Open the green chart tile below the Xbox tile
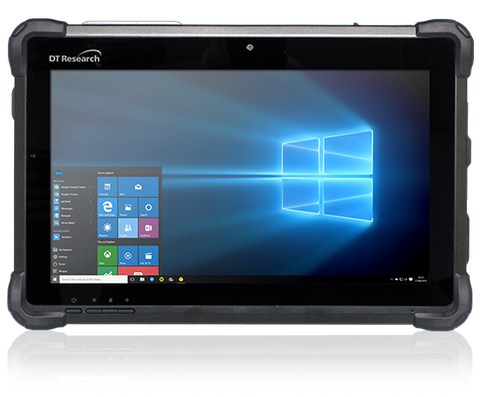Screen dimensions: 480x397 coord(107,271)
